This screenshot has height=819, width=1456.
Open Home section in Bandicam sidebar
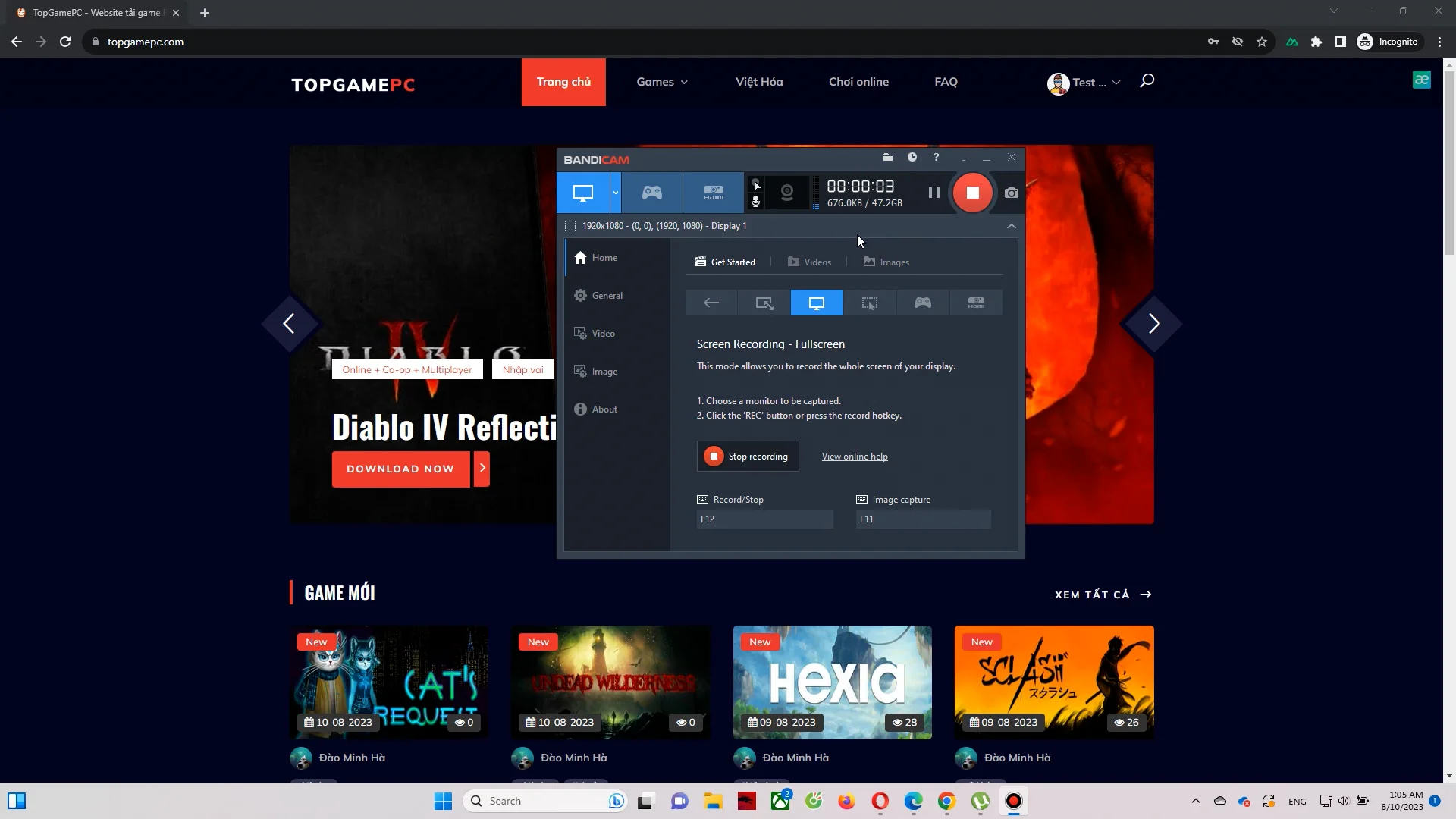pos(617,258)
